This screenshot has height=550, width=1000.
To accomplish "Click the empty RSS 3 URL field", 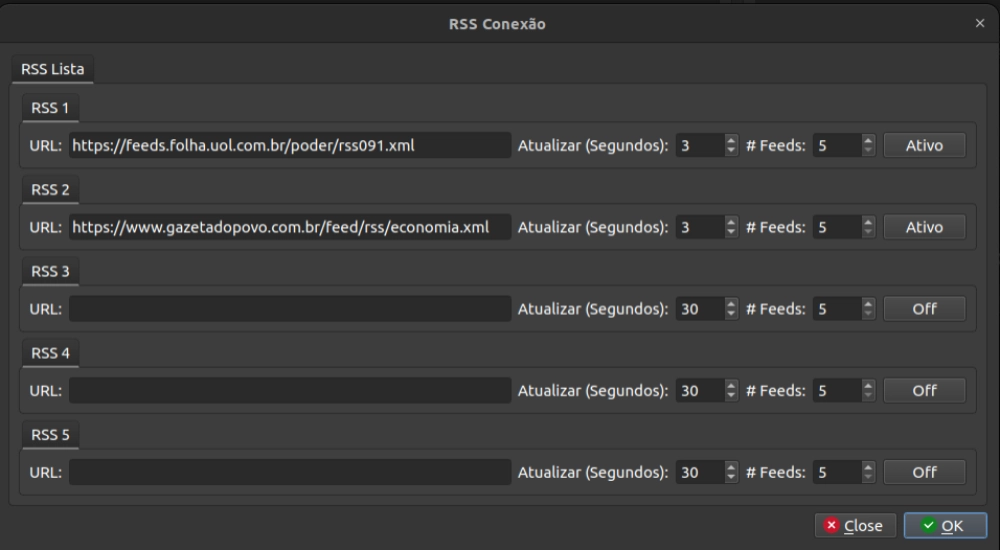I will tap(289, 309).
